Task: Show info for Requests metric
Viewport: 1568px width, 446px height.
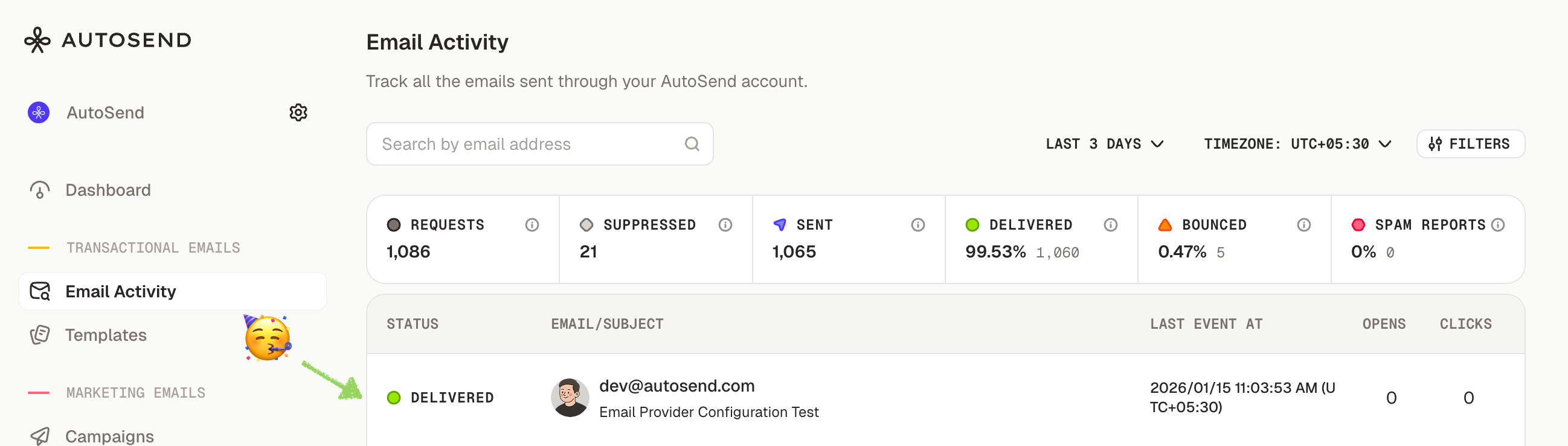Action: (x=532, y=225)
